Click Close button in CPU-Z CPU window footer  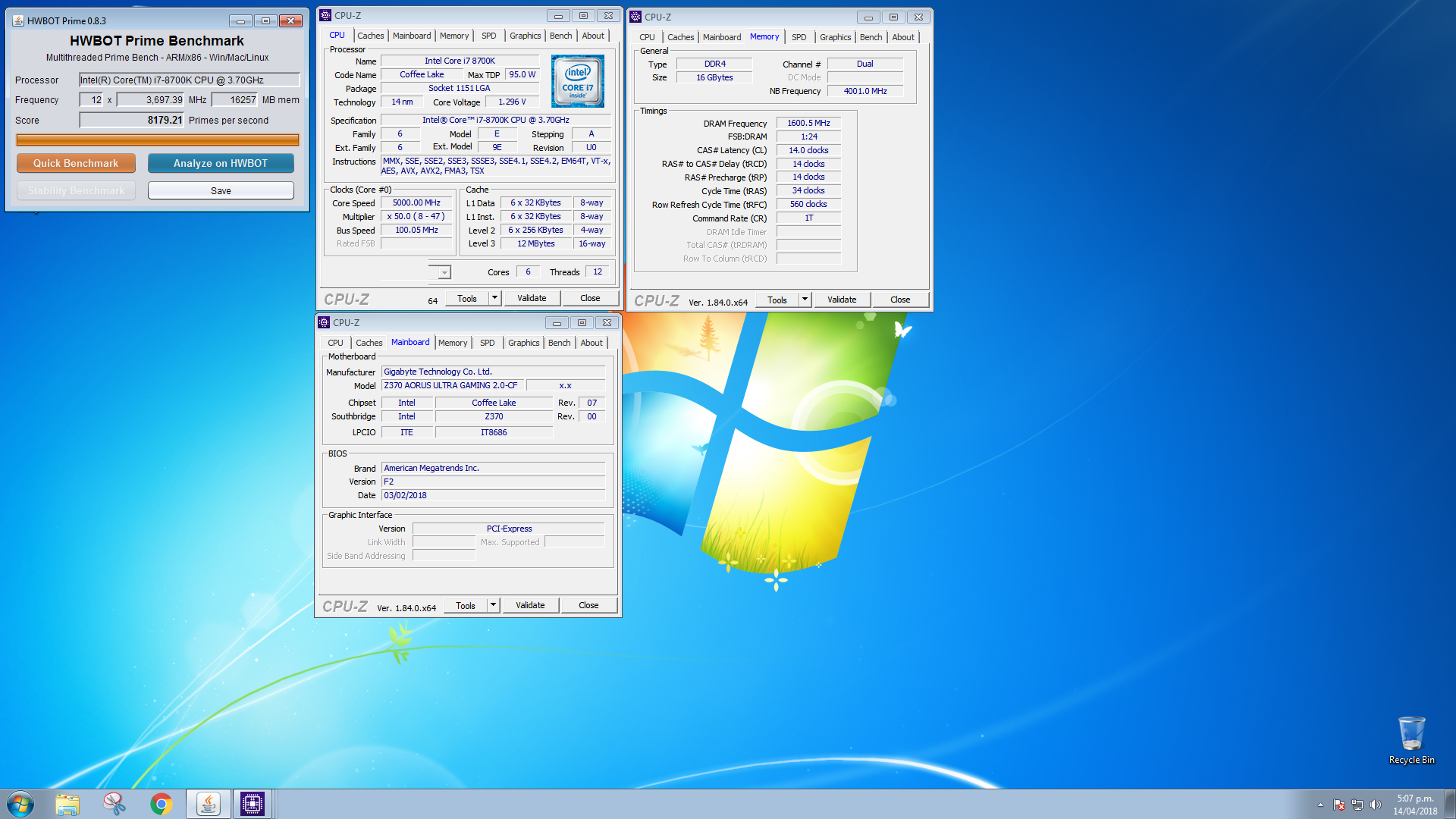tap(590, 298)
